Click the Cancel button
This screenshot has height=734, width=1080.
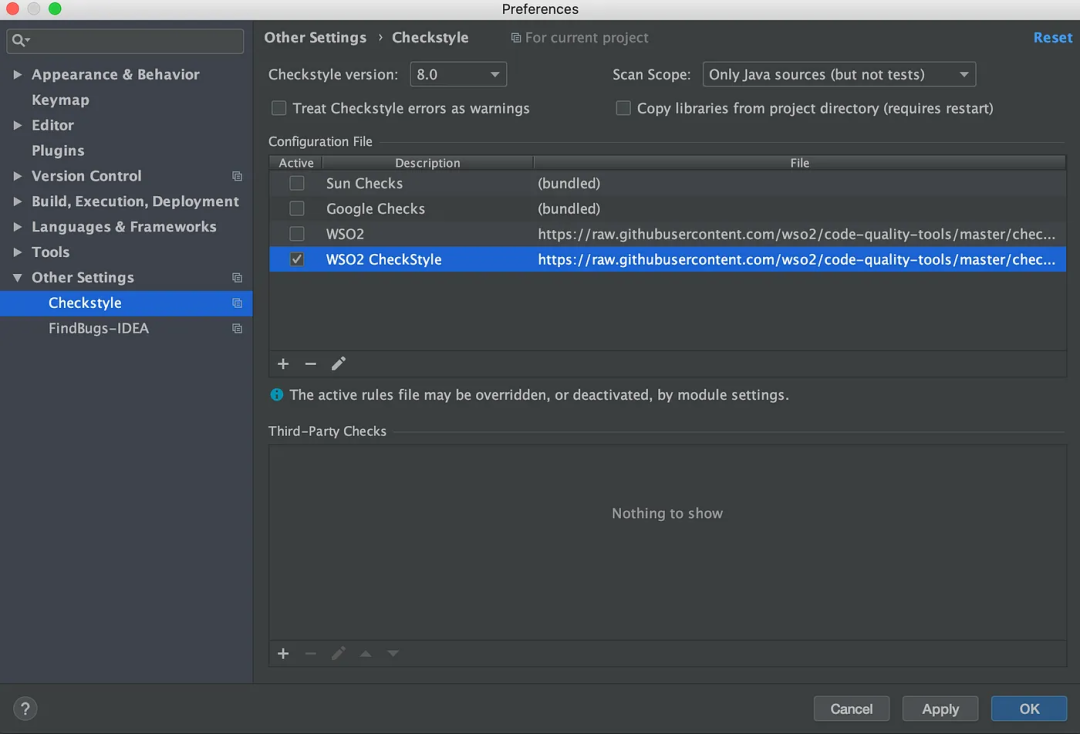(x=851, y=709)
